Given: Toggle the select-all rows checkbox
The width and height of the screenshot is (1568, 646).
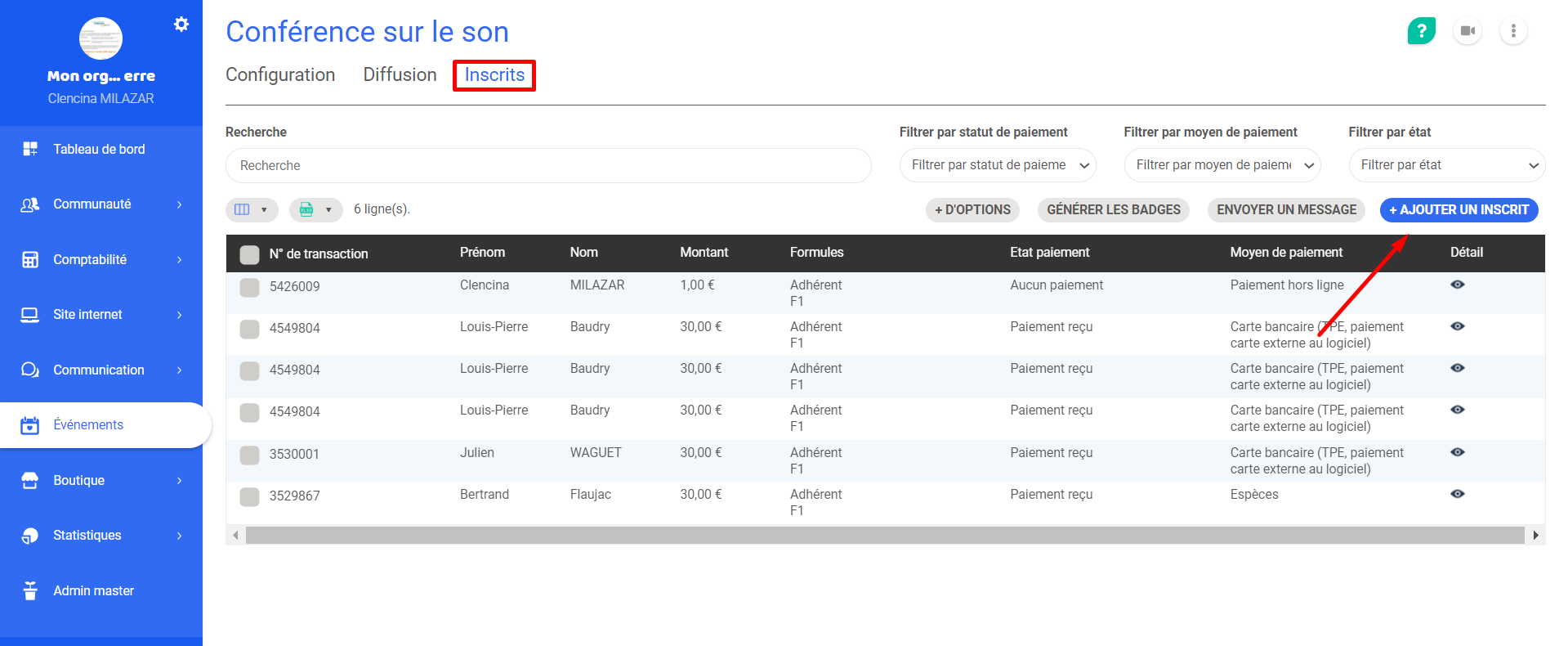Looking at the screenshot, I should click(249, 254).
